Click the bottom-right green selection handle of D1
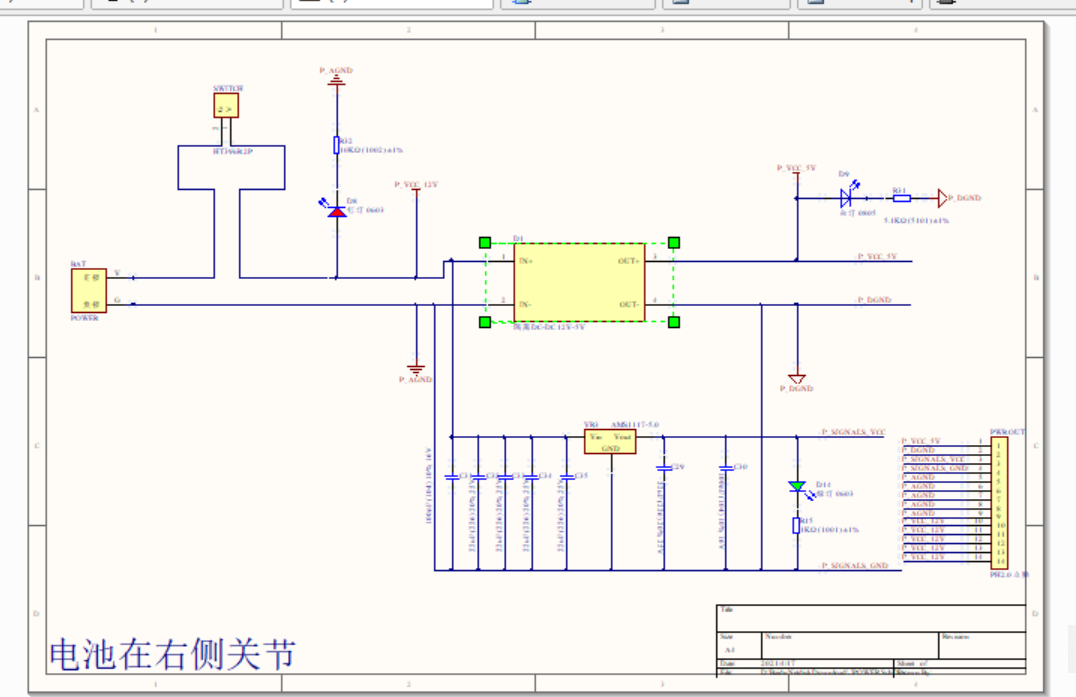1076x697 pixels. 674,322
